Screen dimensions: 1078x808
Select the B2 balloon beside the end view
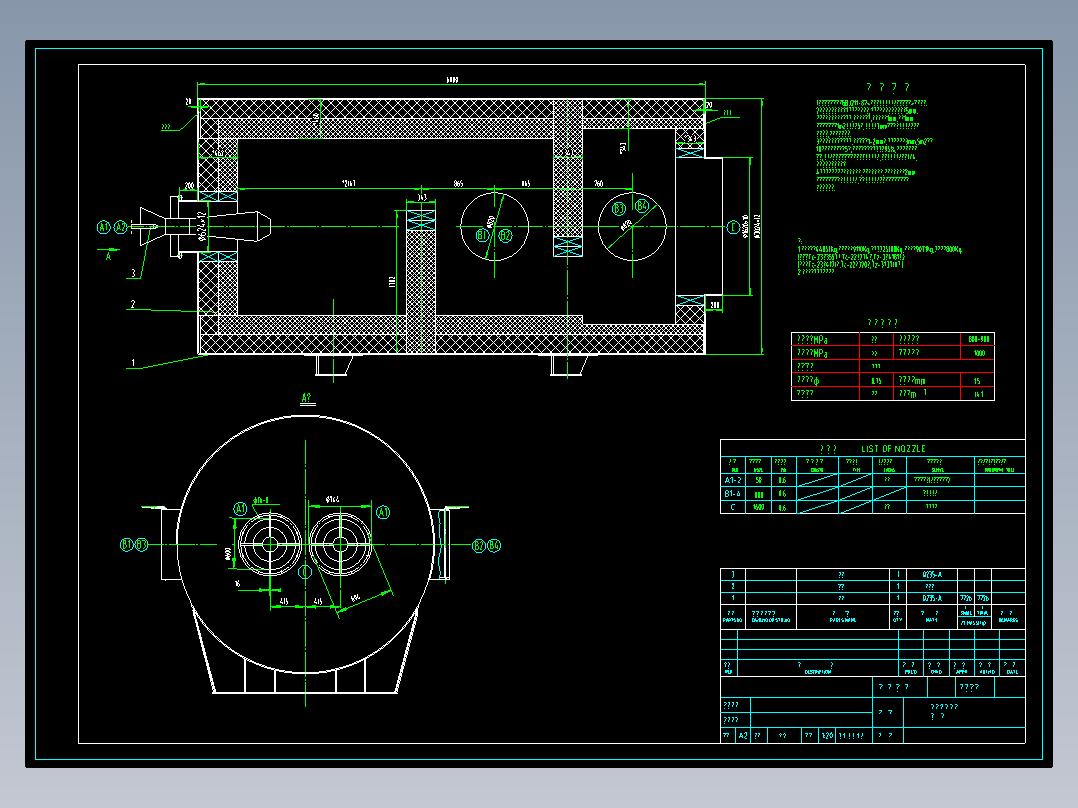pos(479,546)
